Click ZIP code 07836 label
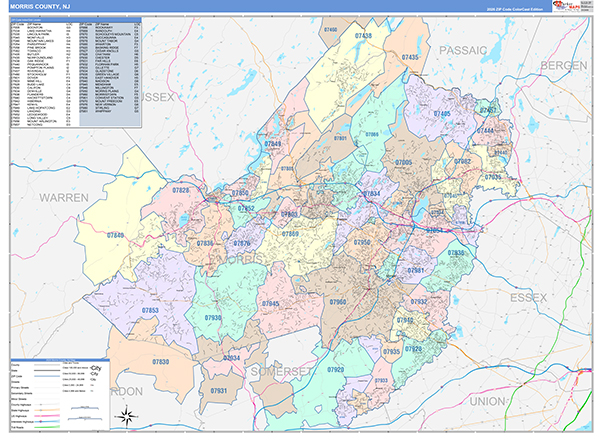Viewport: 600px width, 440px height. (x=205, y=243)
